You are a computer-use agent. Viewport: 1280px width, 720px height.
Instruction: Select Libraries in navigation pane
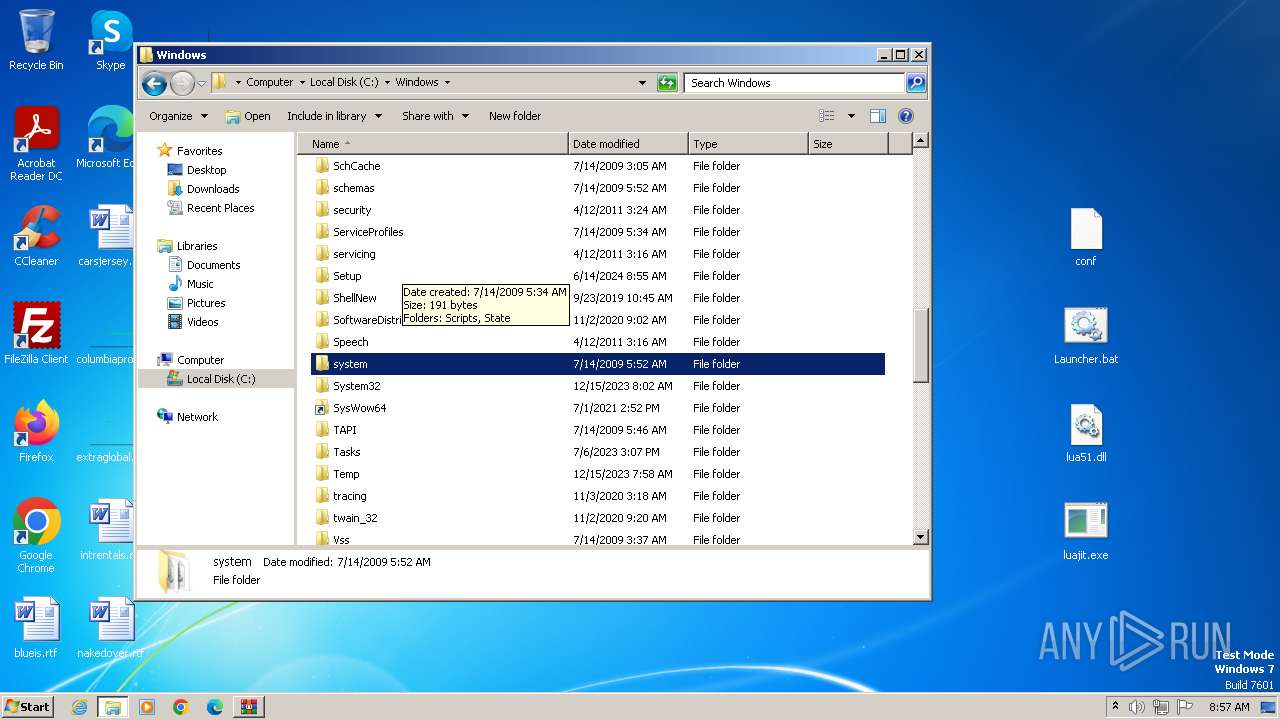pos(197,246)
